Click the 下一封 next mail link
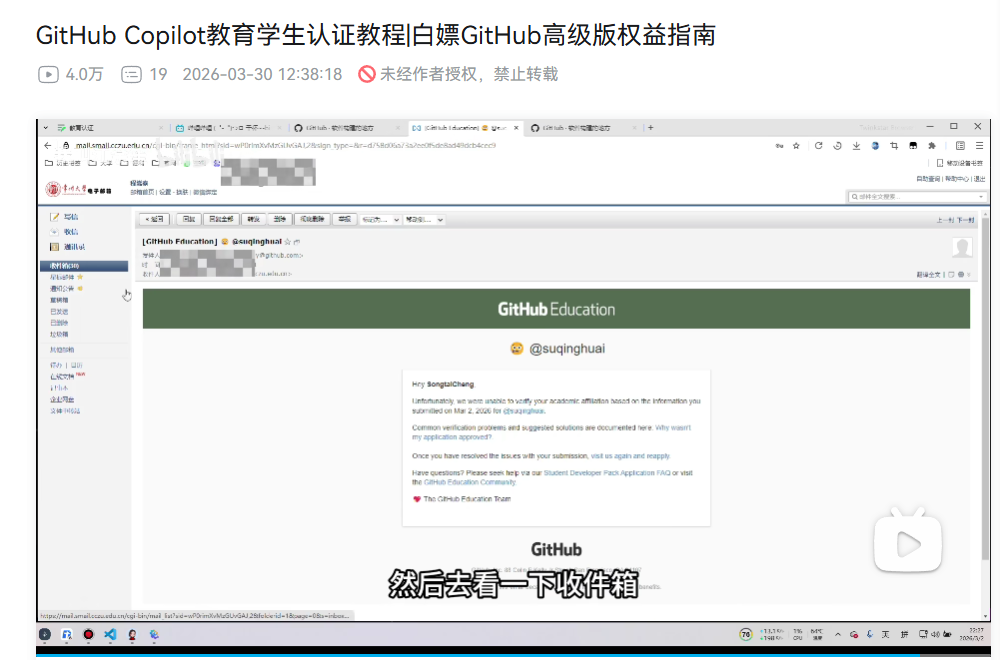Screen dimensions: 1000x660 (965, 220)
